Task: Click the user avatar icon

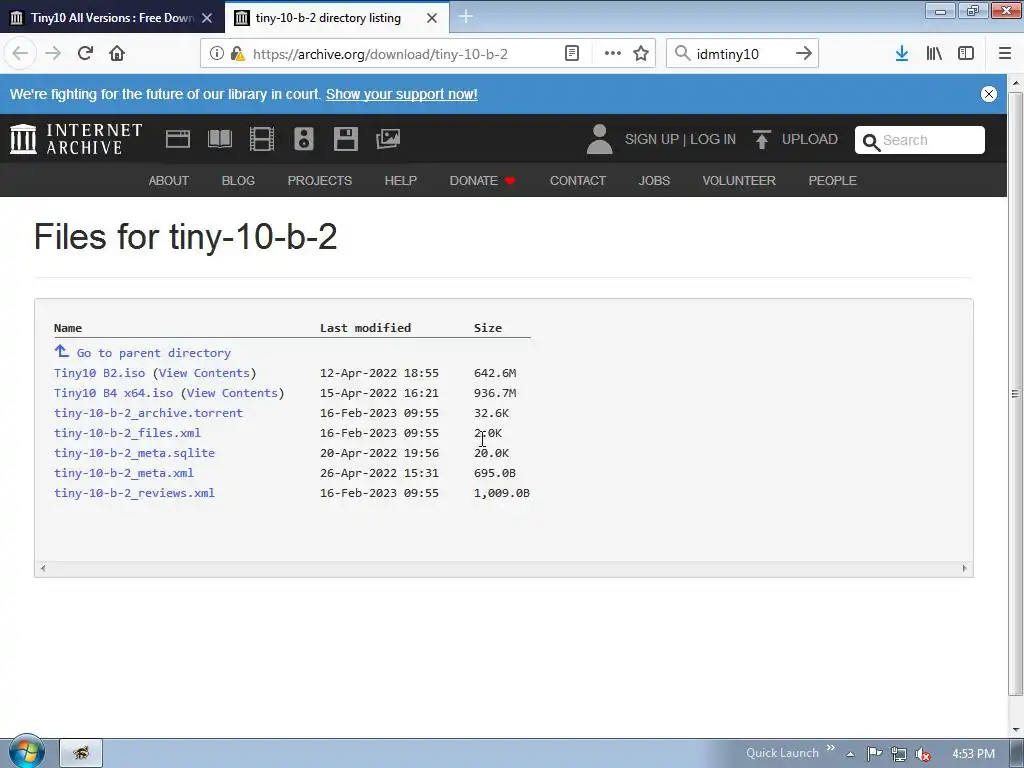Action: tap(600, 139)
